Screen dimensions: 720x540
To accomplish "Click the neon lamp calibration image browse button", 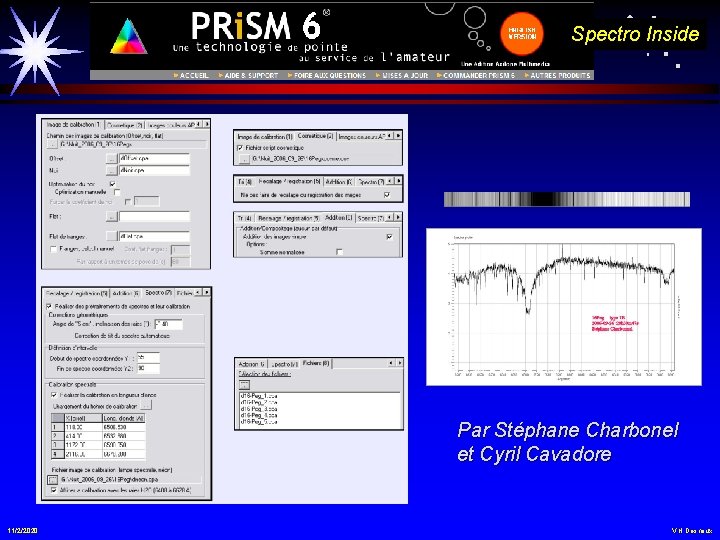I will [53, 479].
